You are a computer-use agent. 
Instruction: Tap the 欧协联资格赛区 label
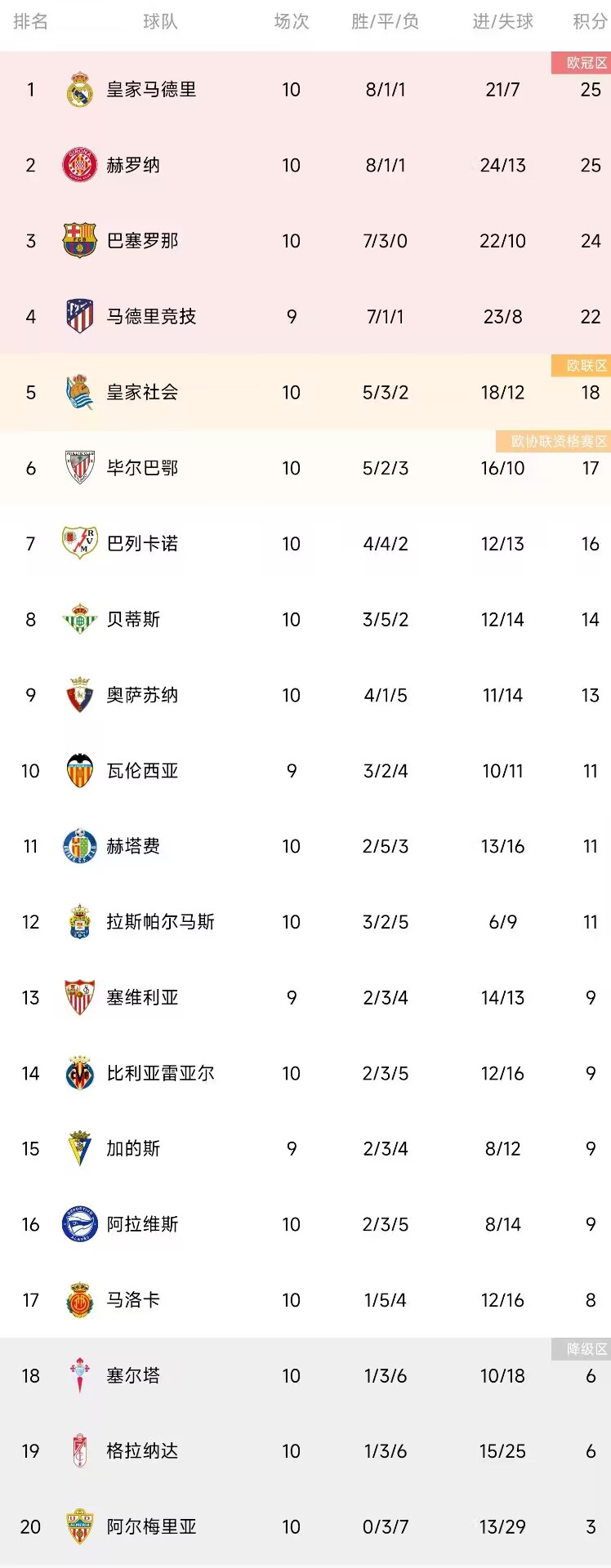553,442
